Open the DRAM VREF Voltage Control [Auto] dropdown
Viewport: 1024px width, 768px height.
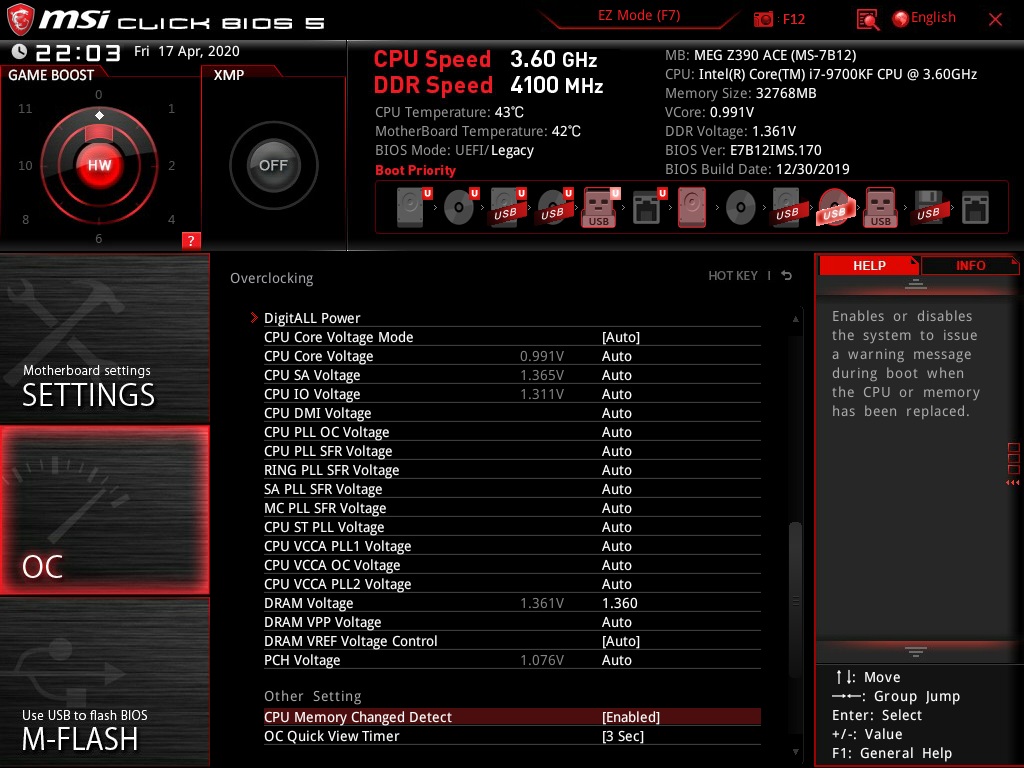(x=620, y=641)
